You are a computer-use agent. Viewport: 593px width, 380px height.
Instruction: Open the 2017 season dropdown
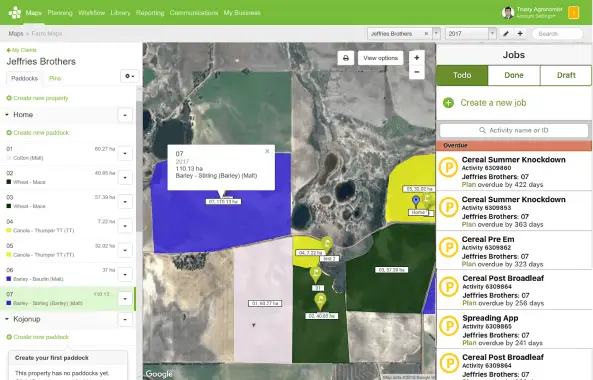pos(470,34)
